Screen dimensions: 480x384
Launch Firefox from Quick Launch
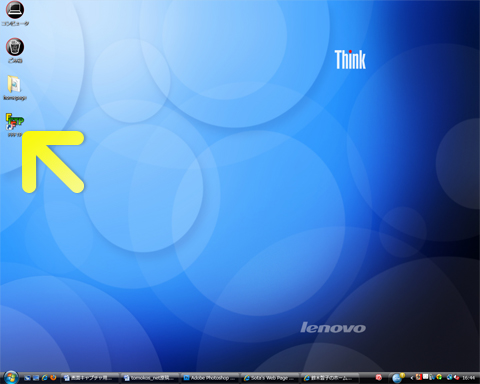(x=53, y=378)
